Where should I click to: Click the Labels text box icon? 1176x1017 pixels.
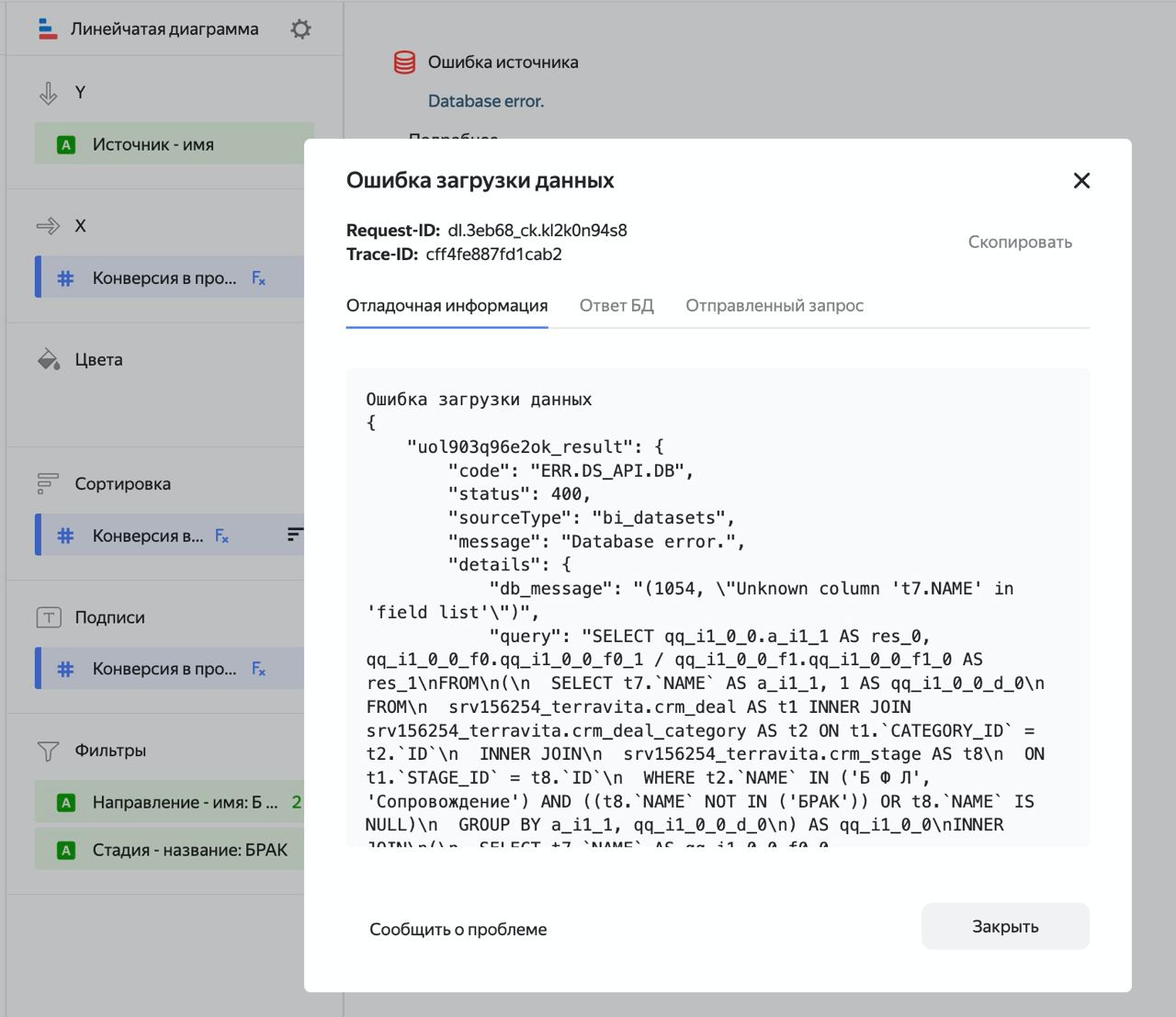pos(48,617)
